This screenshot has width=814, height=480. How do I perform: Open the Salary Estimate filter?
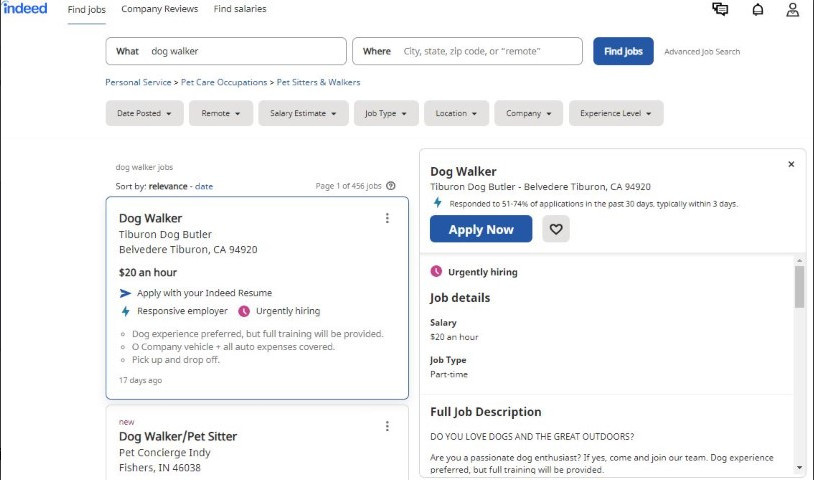point(303,113)
